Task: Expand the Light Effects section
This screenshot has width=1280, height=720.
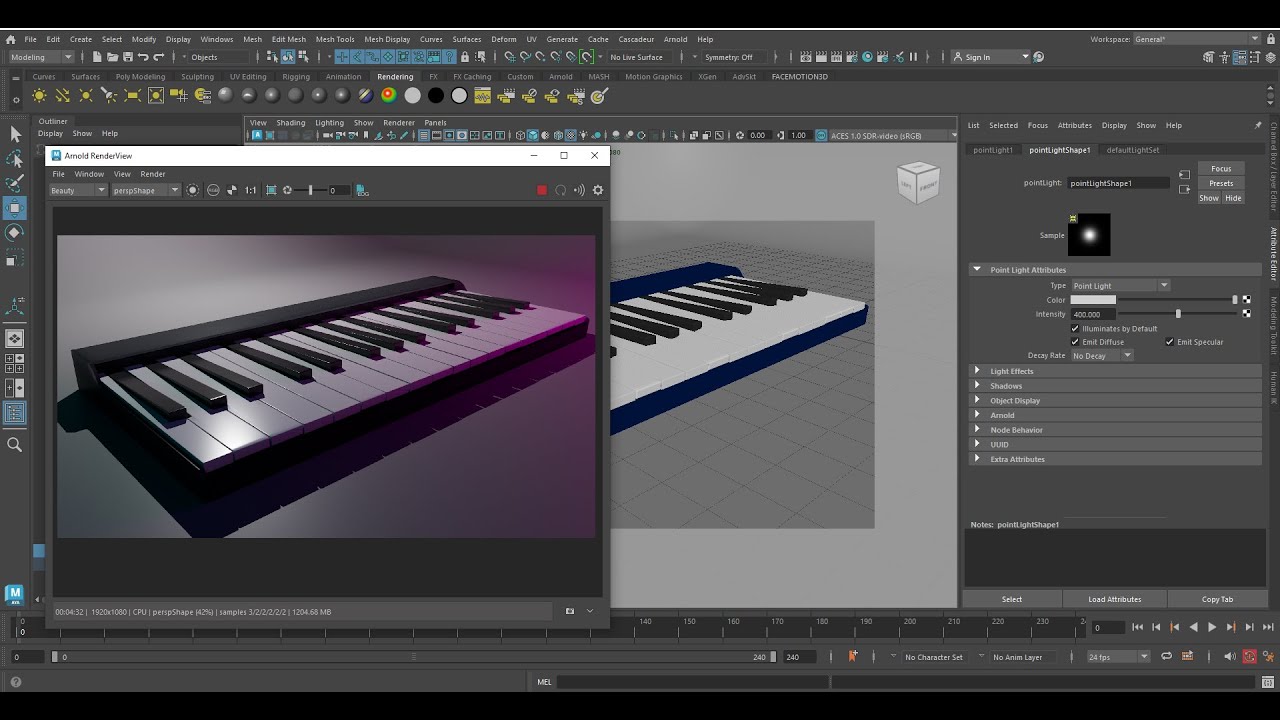Action: (x=1117, y=371)
